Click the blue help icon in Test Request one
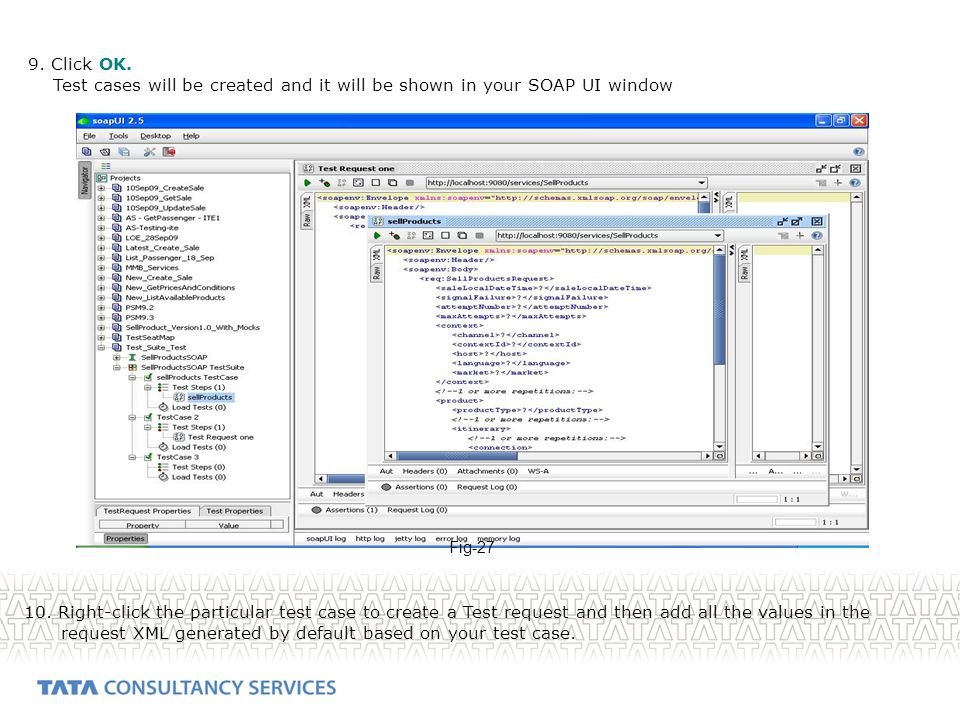This screenshot has width=960, height=720. 855,183
